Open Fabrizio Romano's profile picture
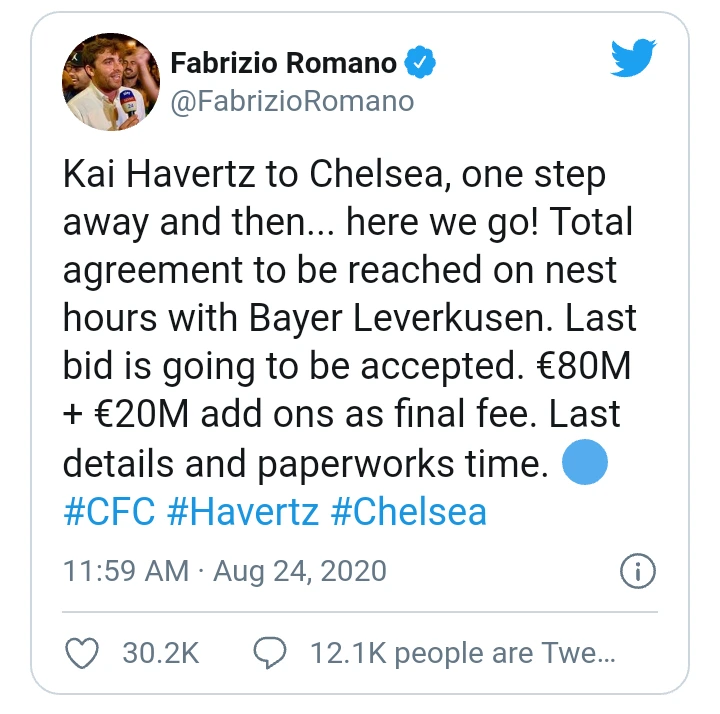This screenshot has height=714, width=720. (111, 81)
